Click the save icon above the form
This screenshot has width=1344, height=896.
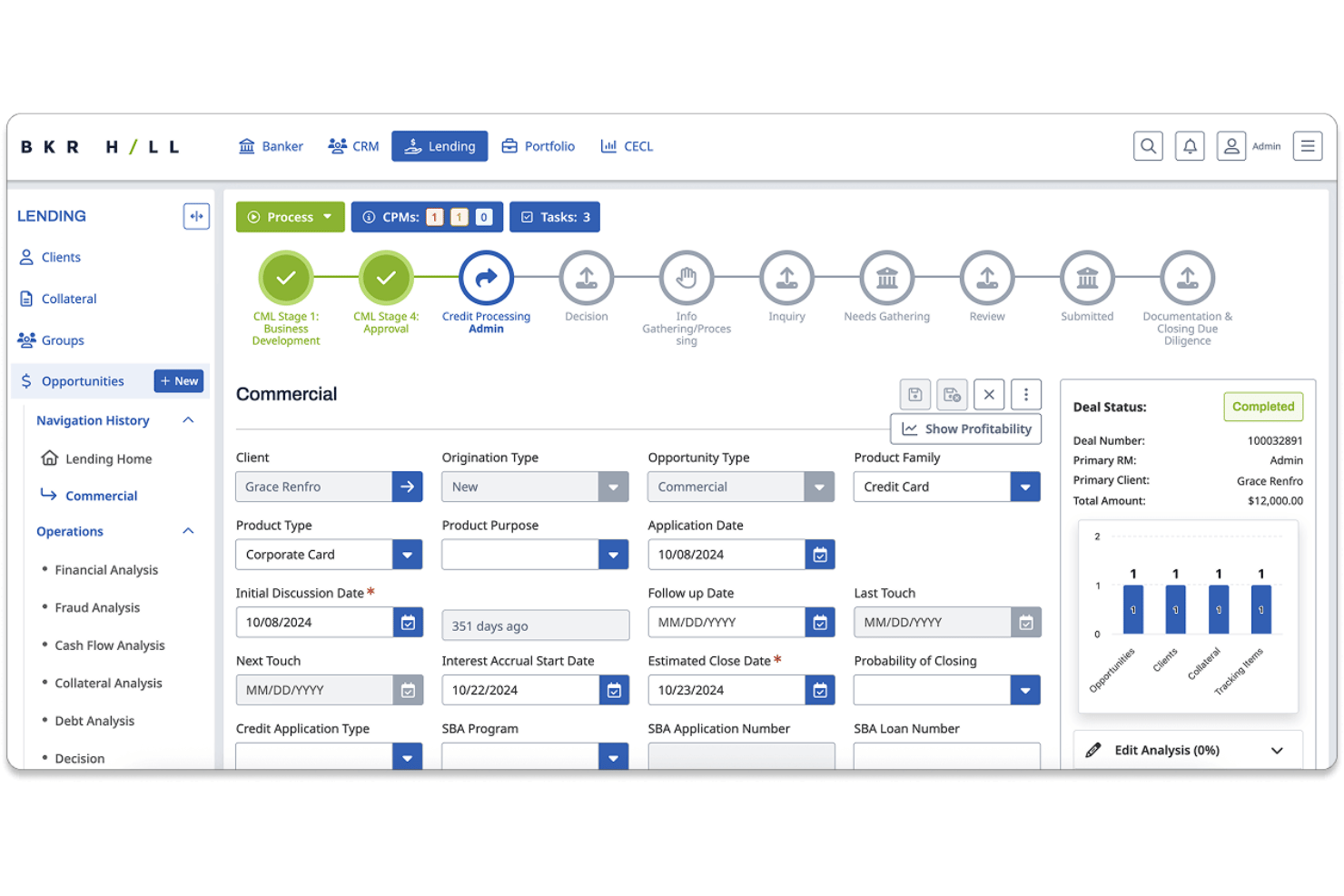[x=915, y=395]
